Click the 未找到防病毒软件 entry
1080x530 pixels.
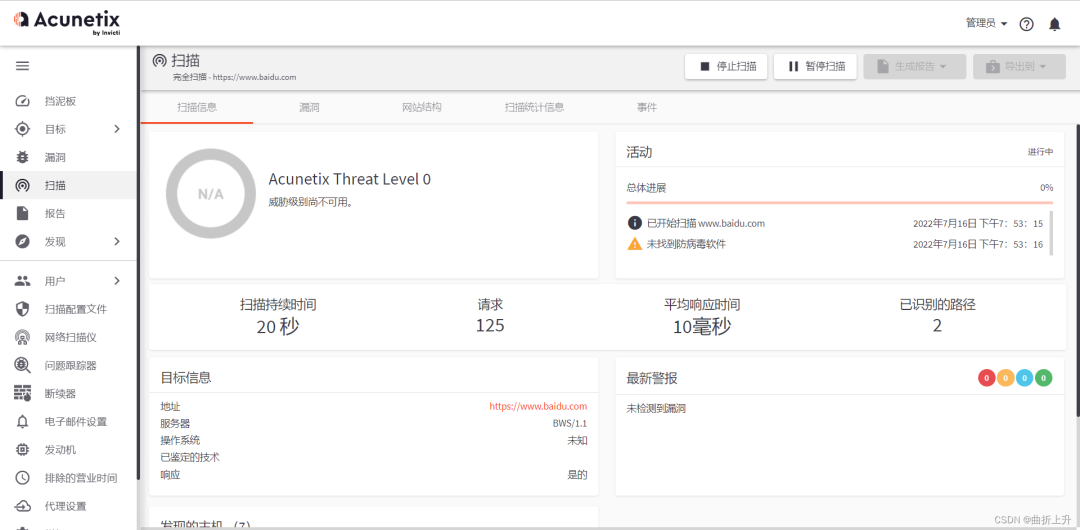[x=686, y=244]
